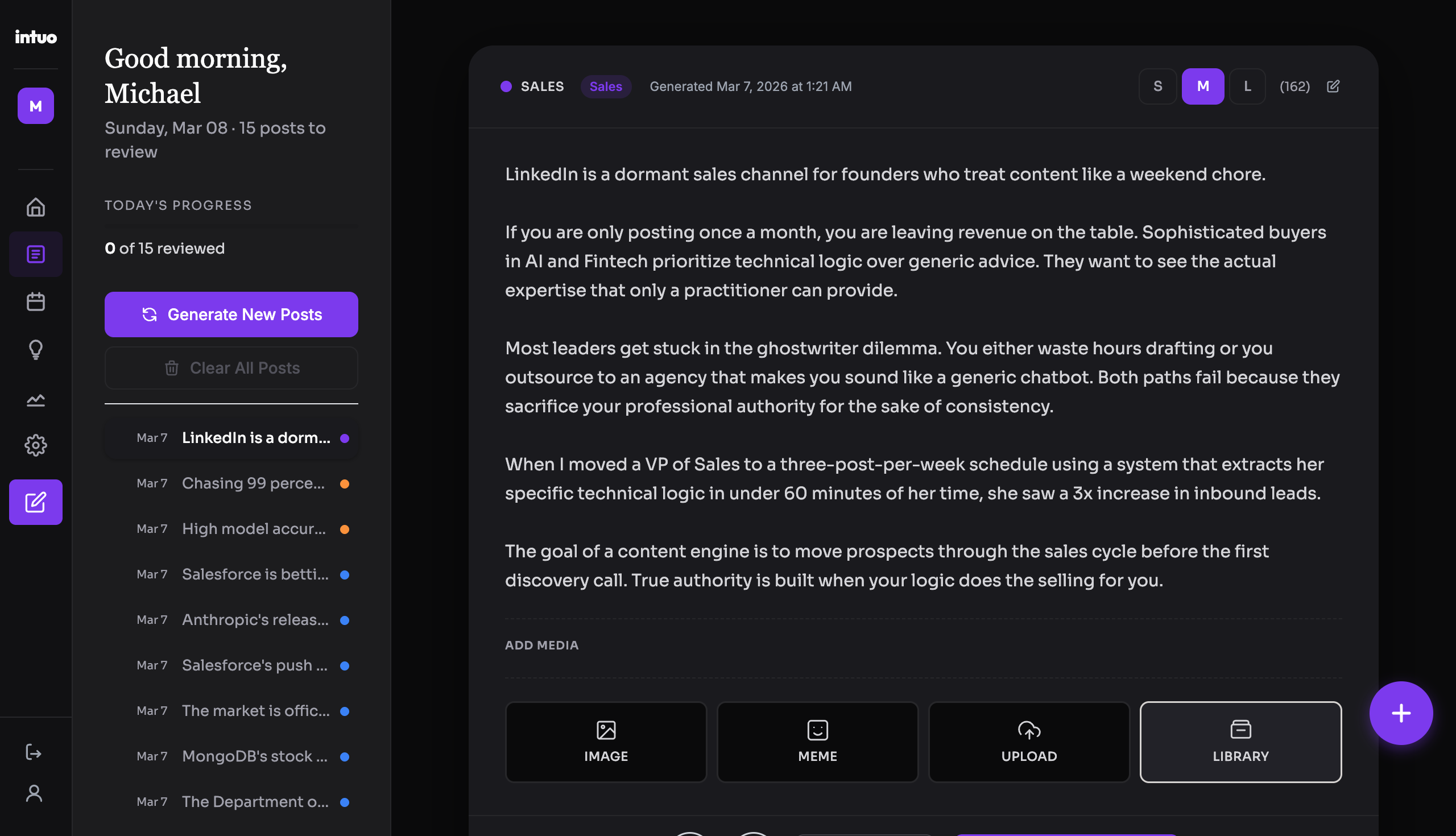Open the Home dashboard icon

point(35,207)
